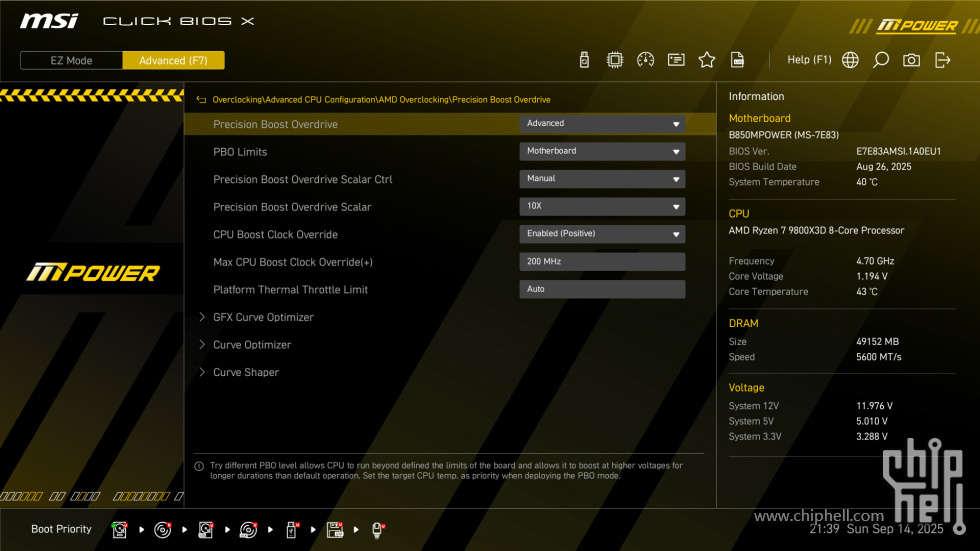Select the Advanced (F7) tab
This screenshot has width=980, height=551.
pyautogui.click(x=173, y=61)
